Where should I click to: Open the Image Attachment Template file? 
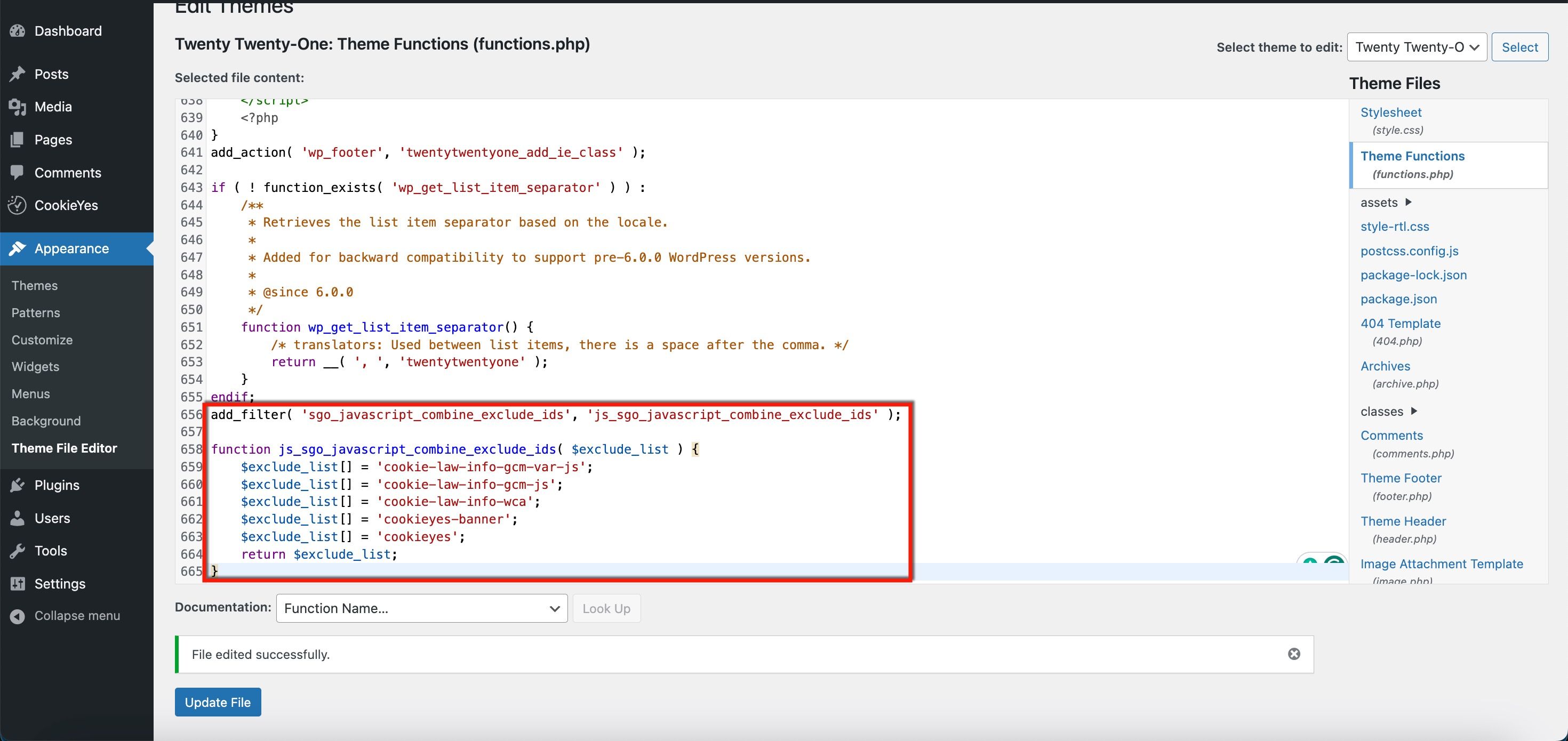[x=1442, y=564]
